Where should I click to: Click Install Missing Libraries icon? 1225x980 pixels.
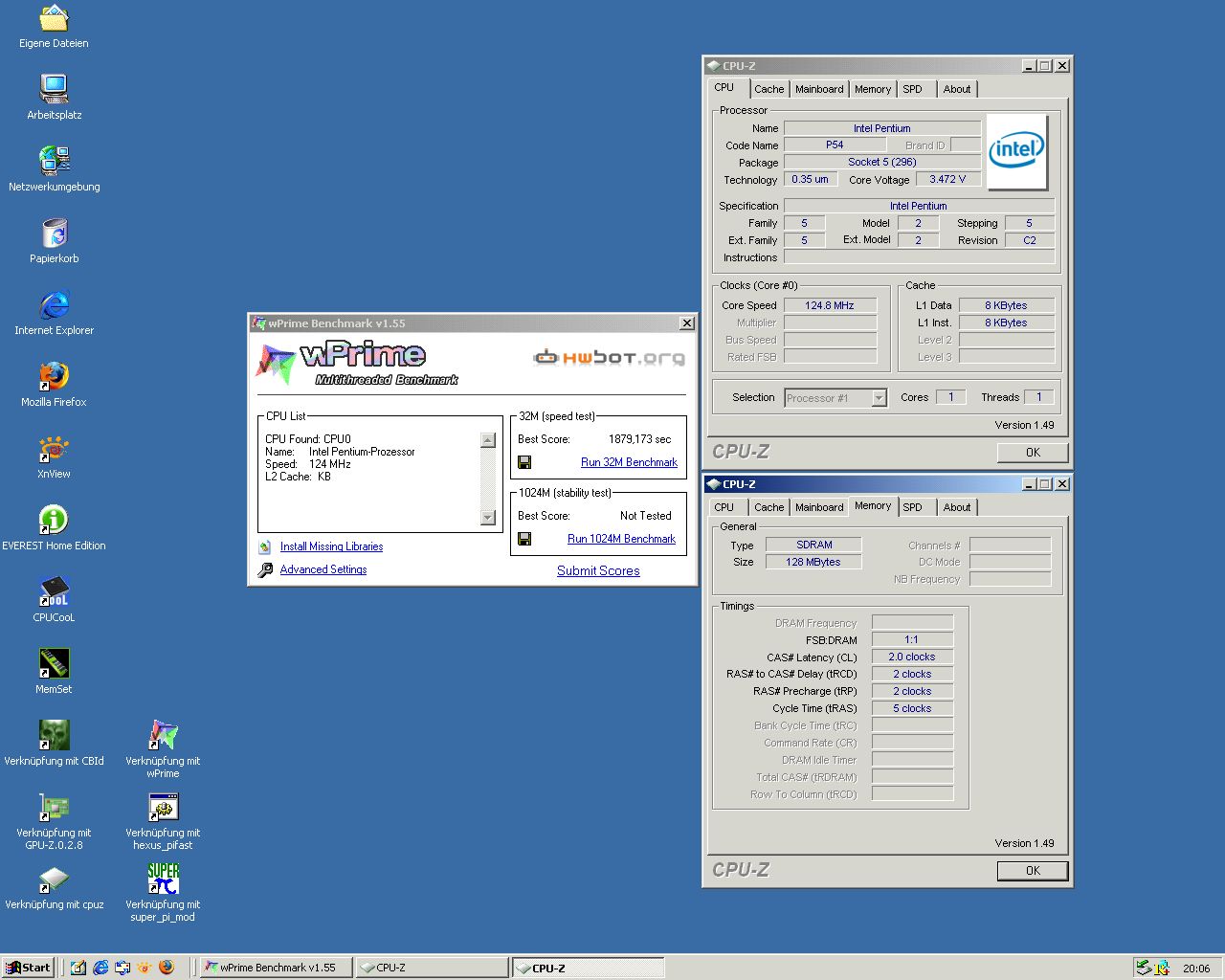[x=265, y=546]
